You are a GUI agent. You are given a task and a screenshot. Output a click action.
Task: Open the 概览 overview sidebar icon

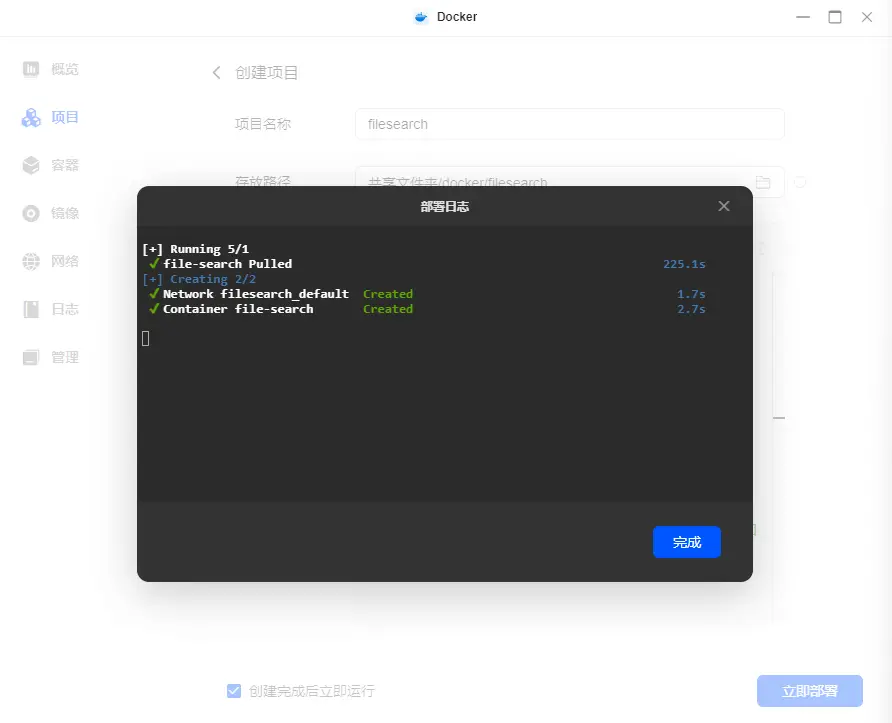(31, 69)
